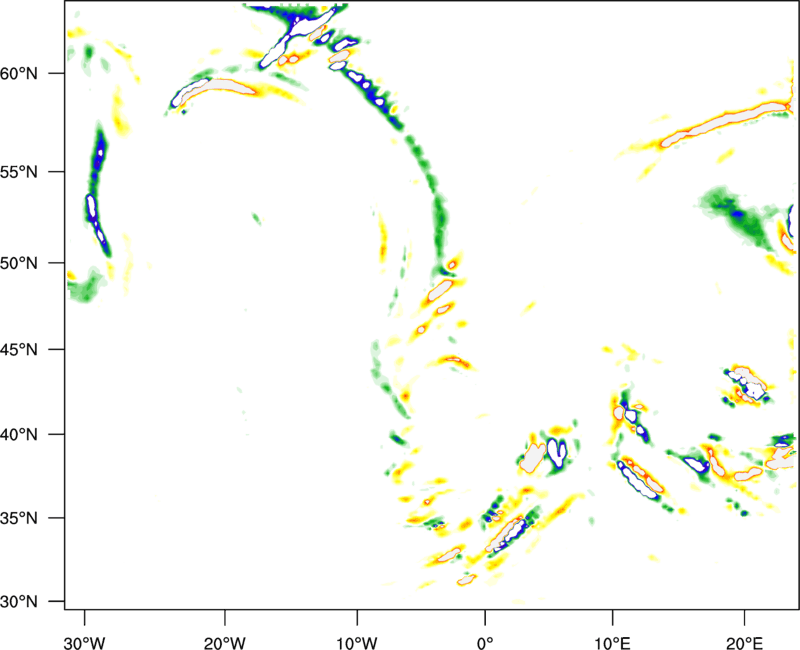Click the 45°N latitude label
800x650 pixels.
(19, 349)
